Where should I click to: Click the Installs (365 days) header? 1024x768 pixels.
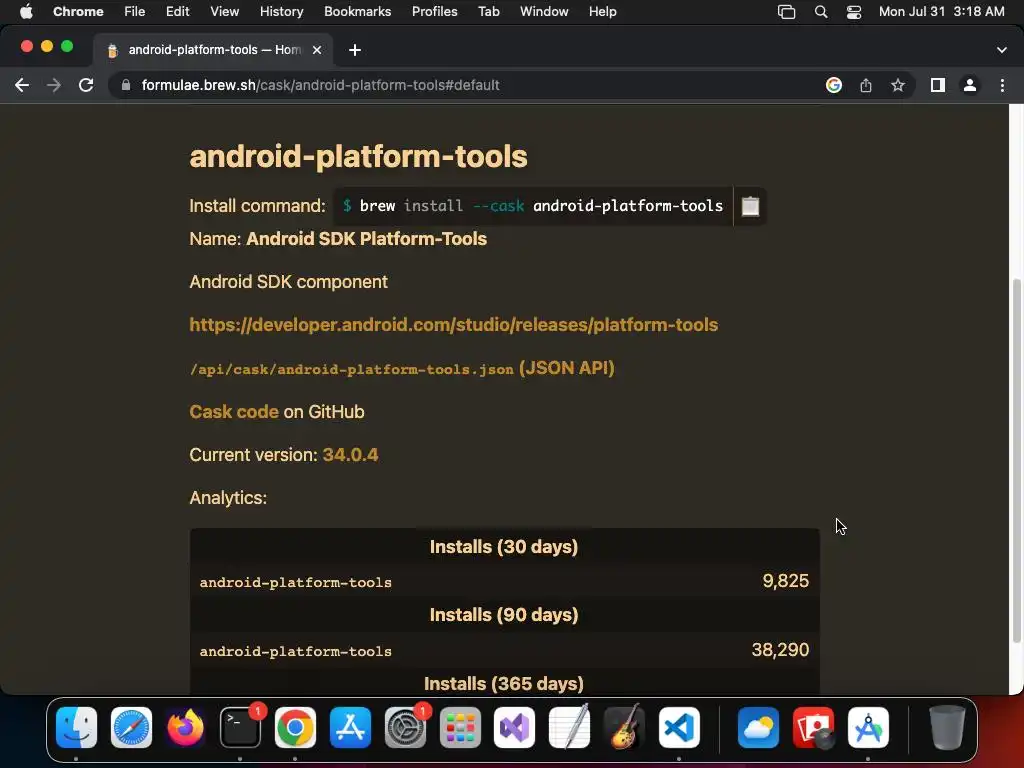pyautogui.click(x=504, y=684)
